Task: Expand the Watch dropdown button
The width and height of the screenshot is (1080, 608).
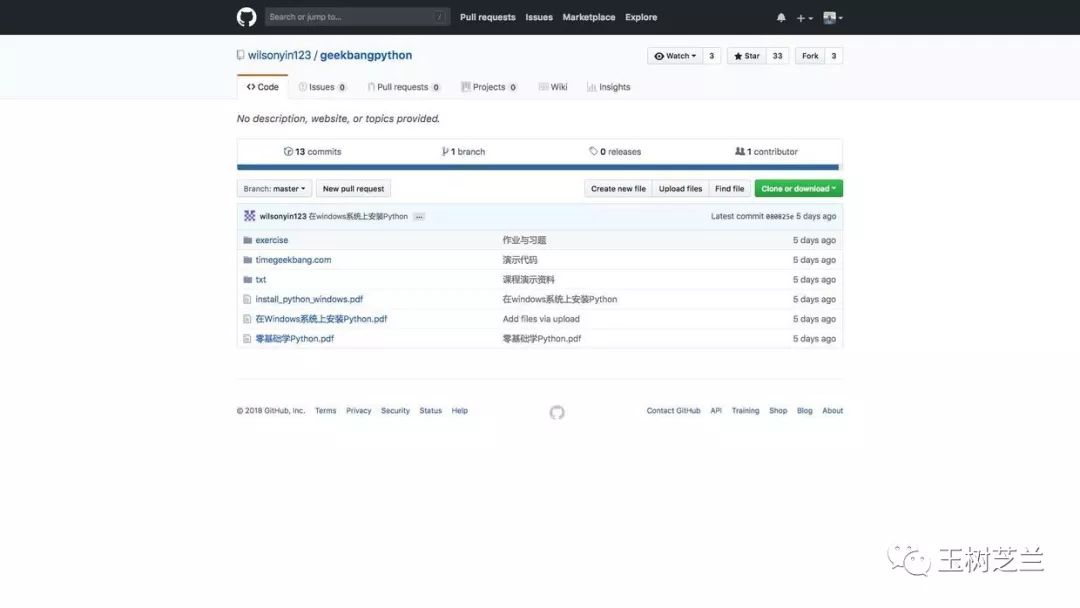Action: pos(675,56)
